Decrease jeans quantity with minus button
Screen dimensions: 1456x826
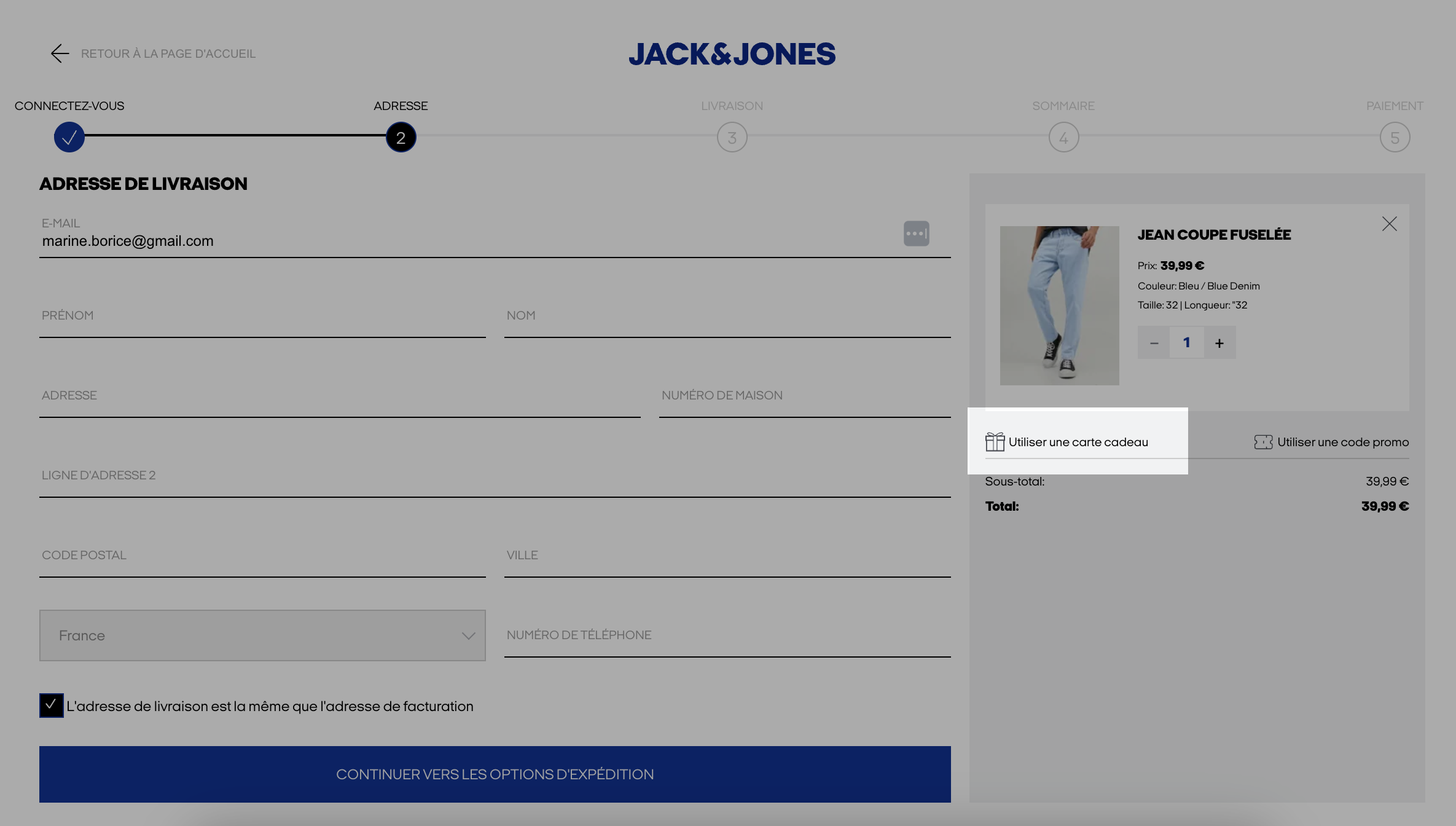(x=1154, y=343)
